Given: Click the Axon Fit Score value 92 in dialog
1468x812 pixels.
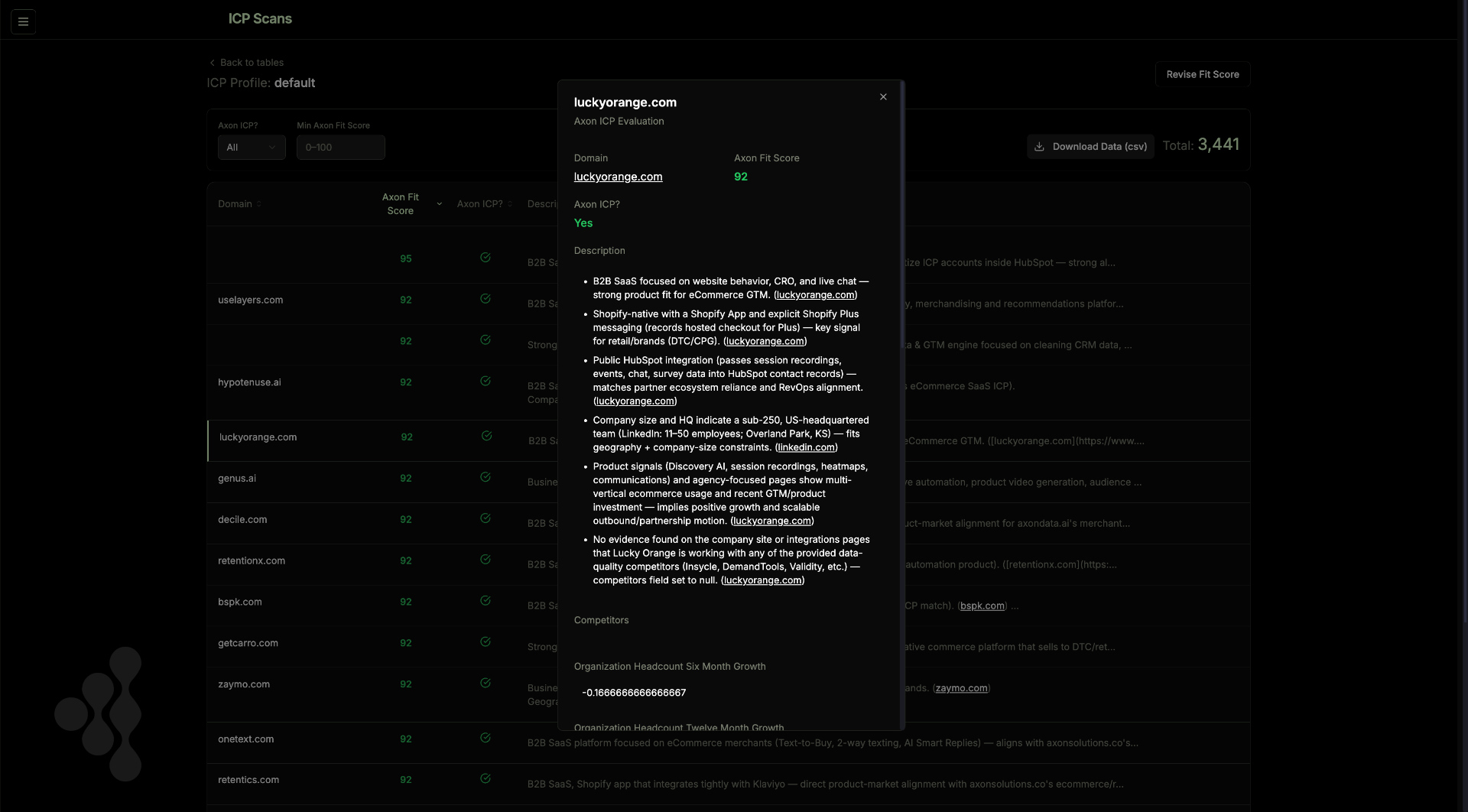Looking at the screenshot, I should tap(741, 177).
